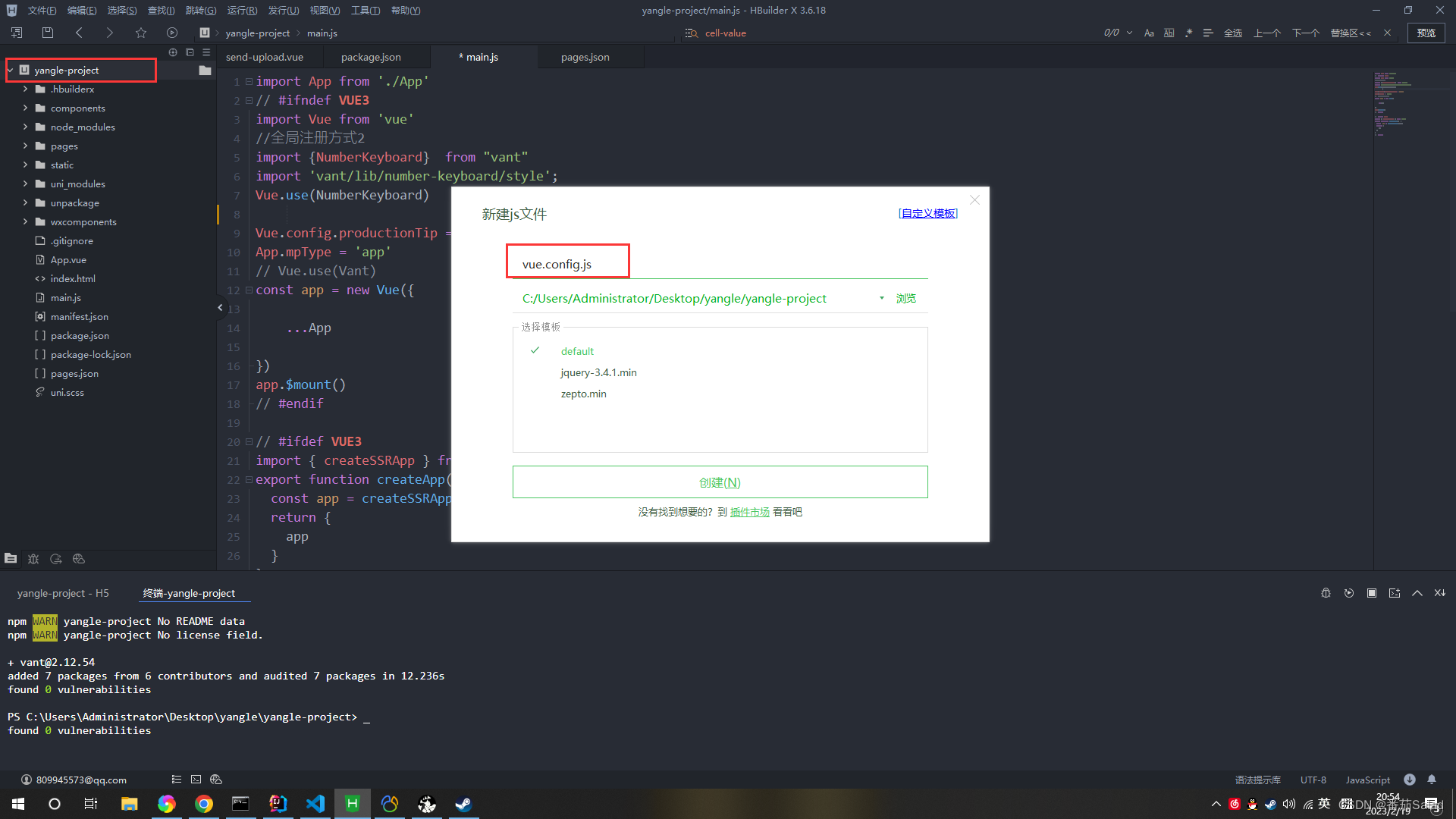
Task: Click stop square icon in terminal toolbar
Action: pos(1371,593)
